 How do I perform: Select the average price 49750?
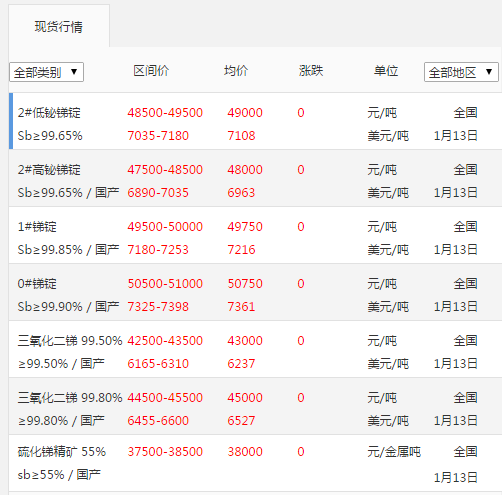pos(245,227)
